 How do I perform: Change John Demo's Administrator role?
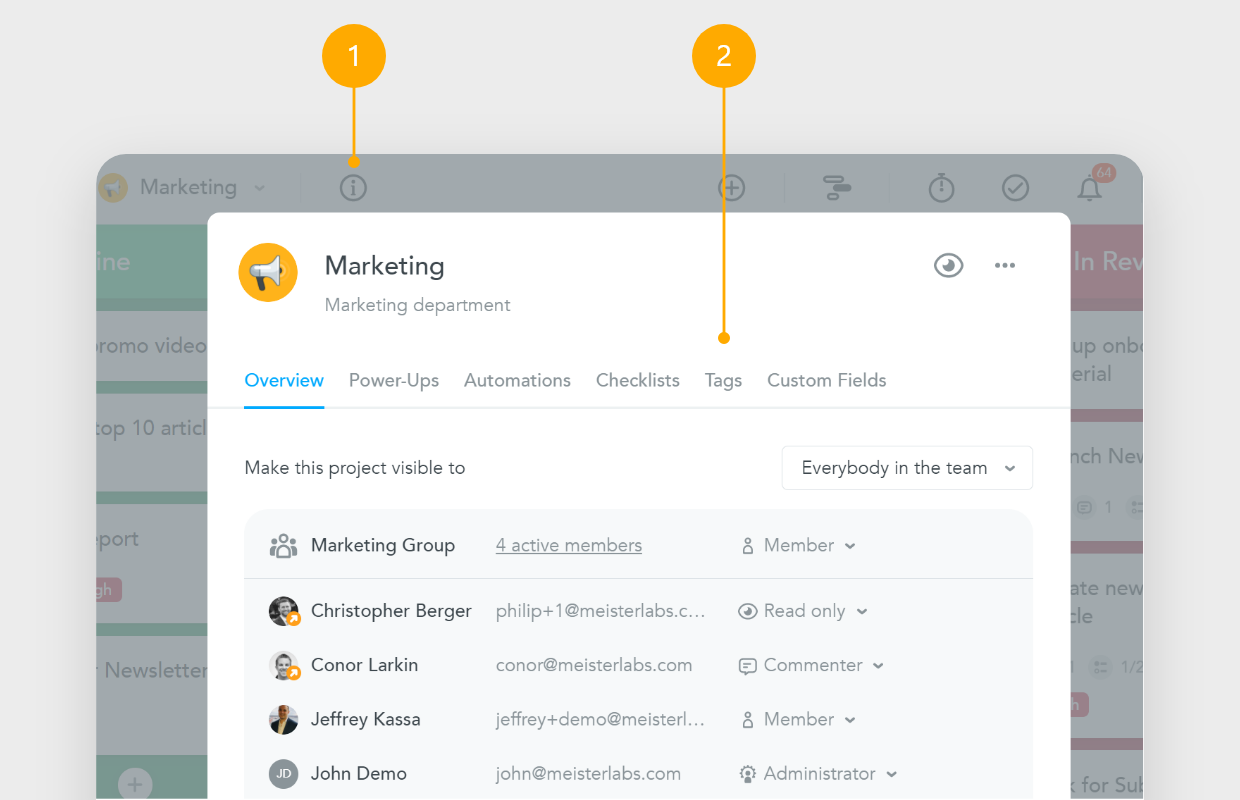[x=818, y=773]
